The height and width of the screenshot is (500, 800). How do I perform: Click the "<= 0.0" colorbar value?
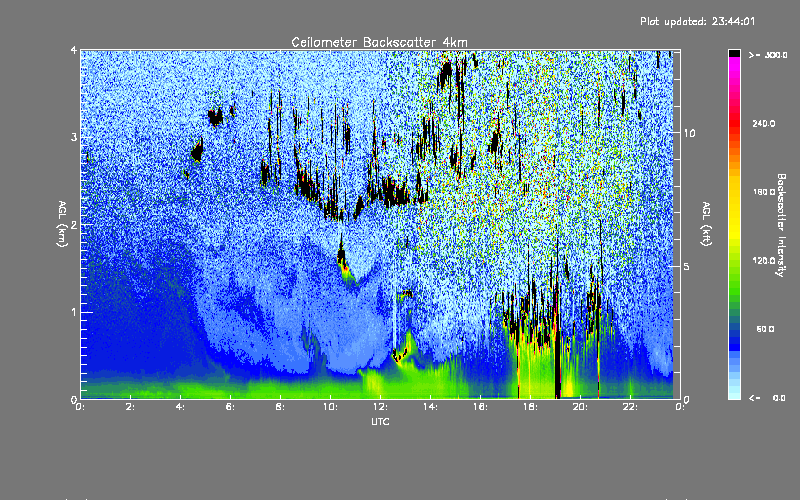[x=767, y=398]
